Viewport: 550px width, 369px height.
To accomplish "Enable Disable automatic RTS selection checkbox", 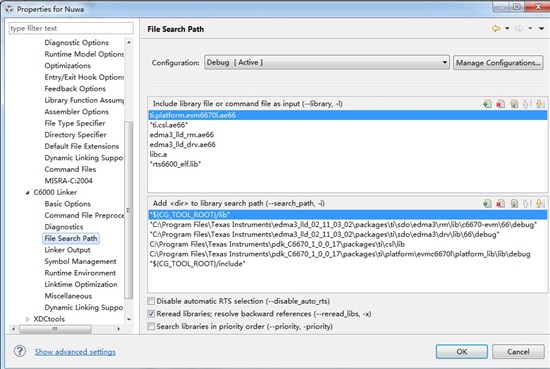I will (151, 301).
